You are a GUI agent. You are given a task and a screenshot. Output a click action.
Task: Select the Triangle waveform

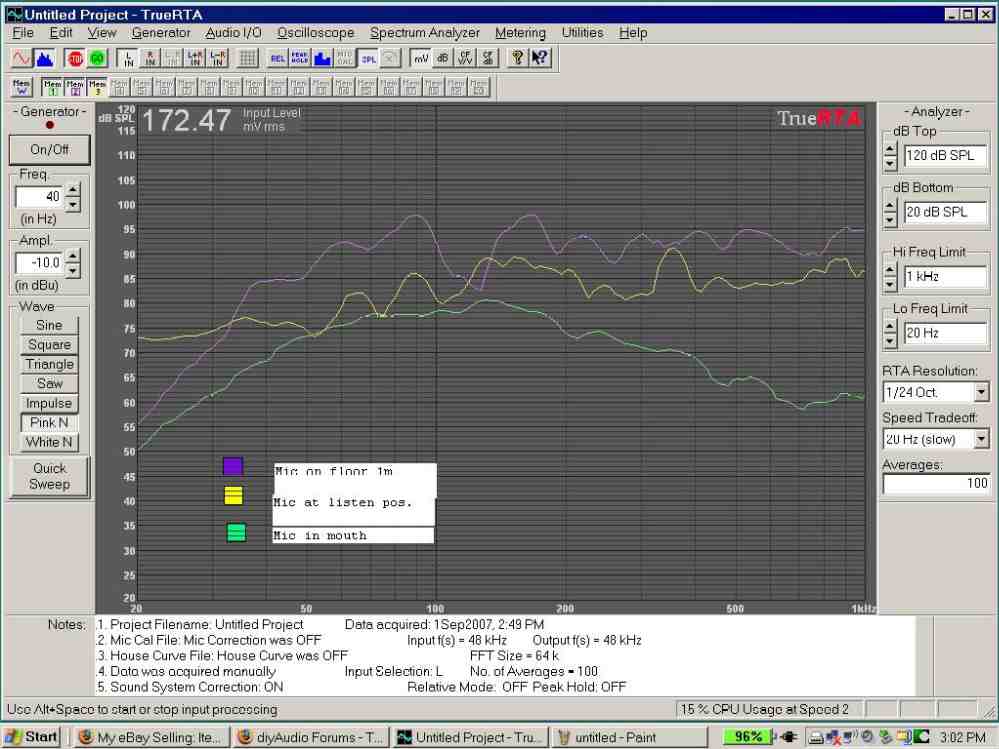pyautogui.click(x=49, y=364)
